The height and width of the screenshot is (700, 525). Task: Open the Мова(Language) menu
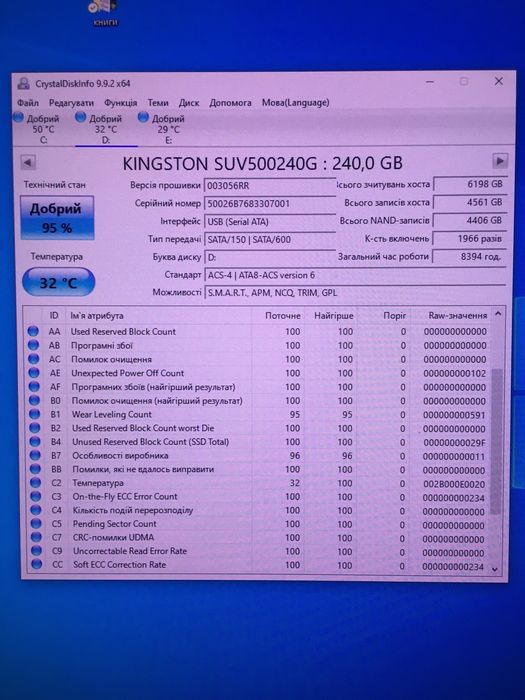tap(296, 103)
